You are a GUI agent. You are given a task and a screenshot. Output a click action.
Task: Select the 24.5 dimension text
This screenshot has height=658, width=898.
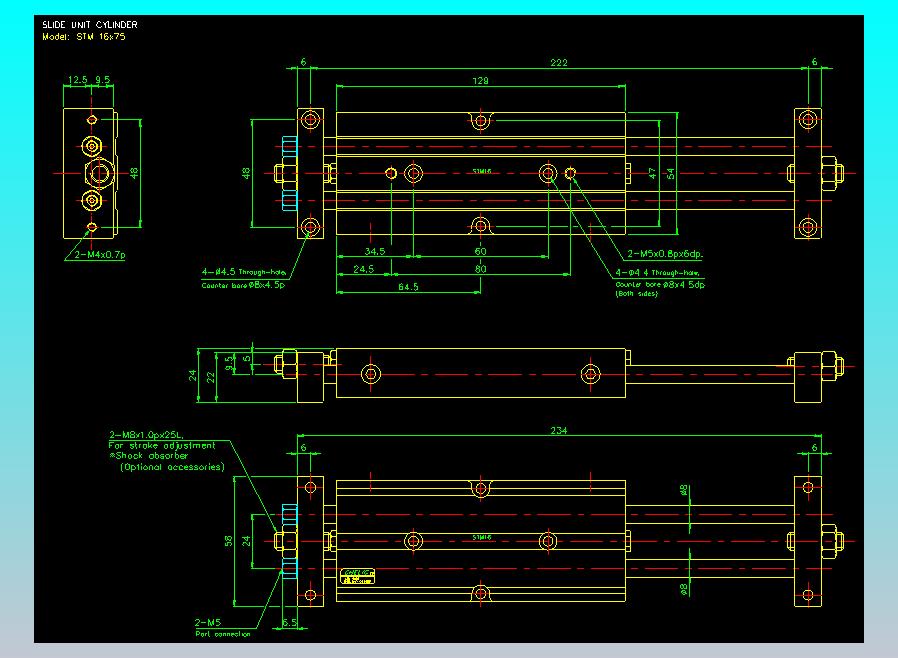pos(362,269)
